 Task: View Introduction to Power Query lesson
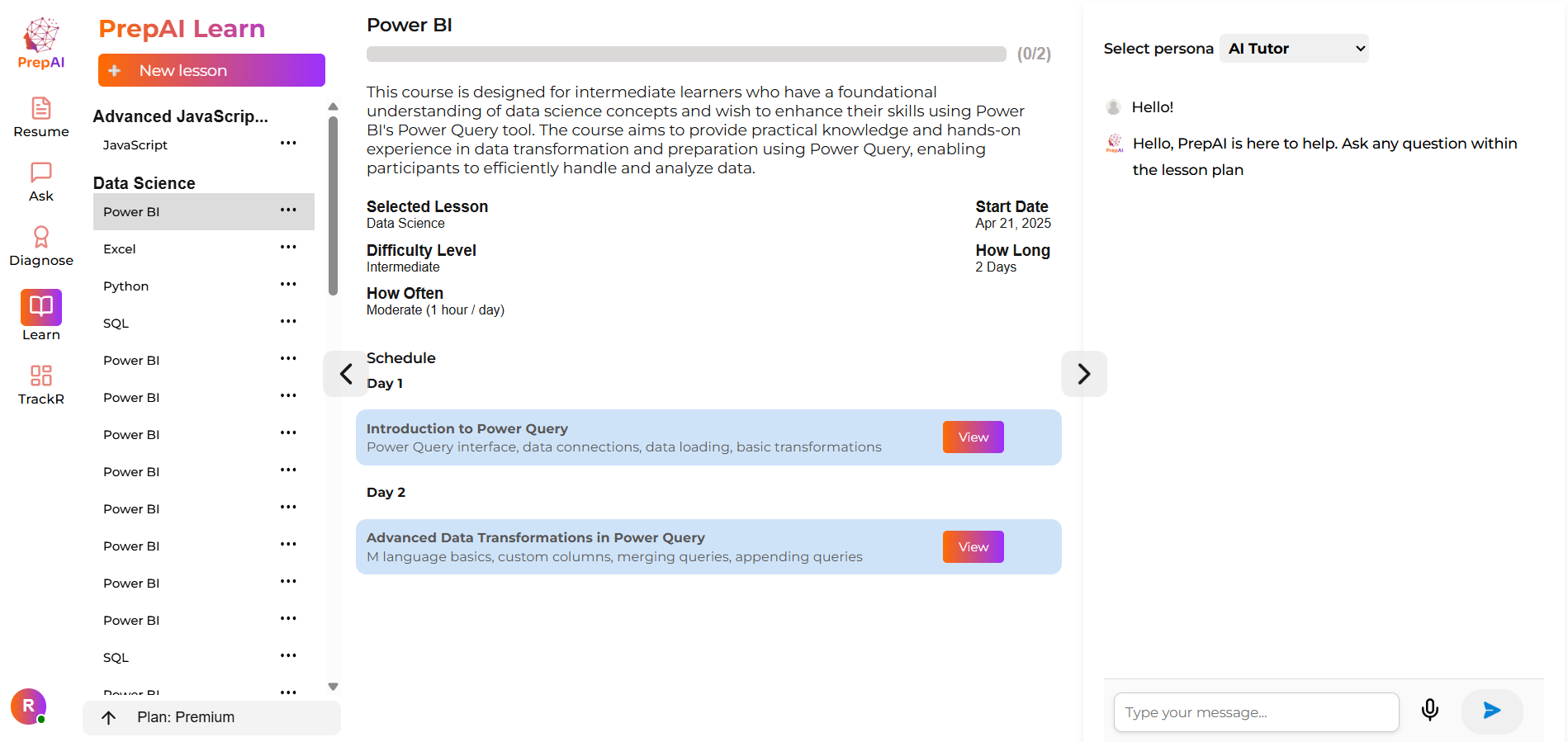973,437
